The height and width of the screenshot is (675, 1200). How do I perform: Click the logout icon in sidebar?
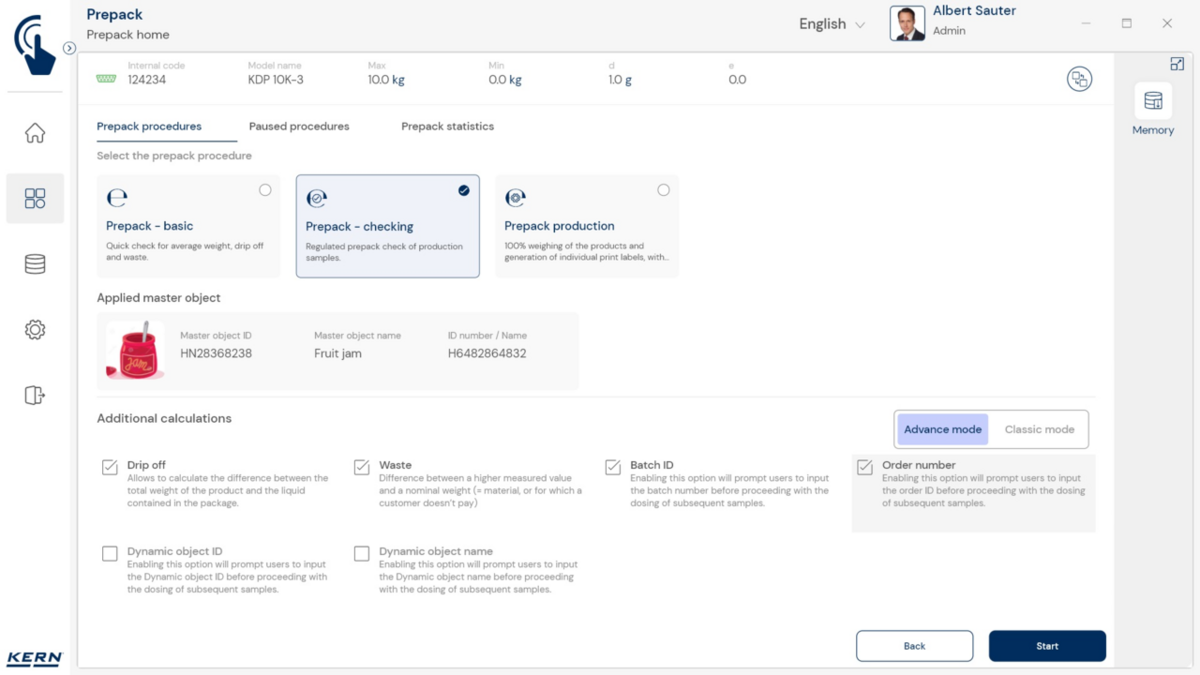[35, 395]
